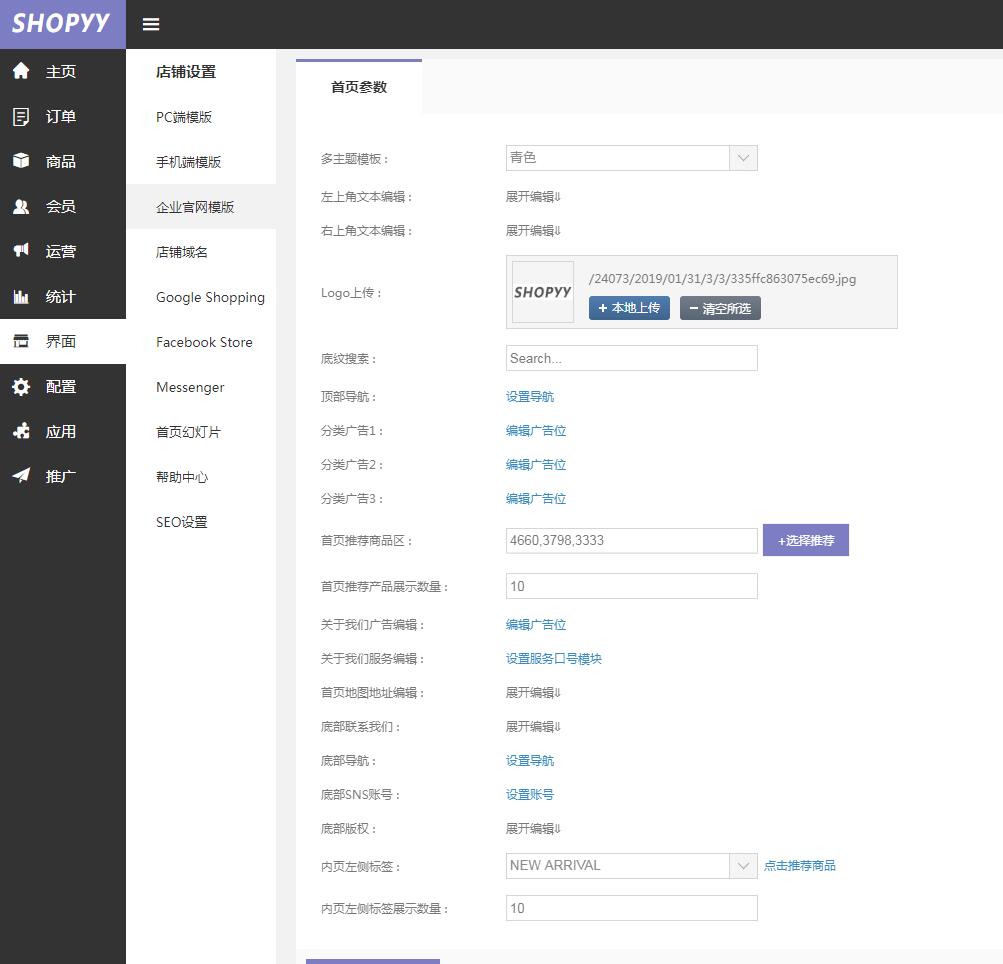Screen dimensions: 1003x964
Task: Focus the 首页推荐商品区 input field
Action: pyautogui.click(x=631, y=541)
